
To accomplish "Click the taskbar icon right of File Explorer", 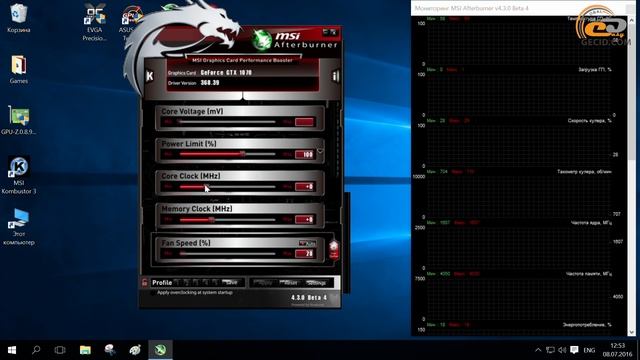I will (110, 350).
